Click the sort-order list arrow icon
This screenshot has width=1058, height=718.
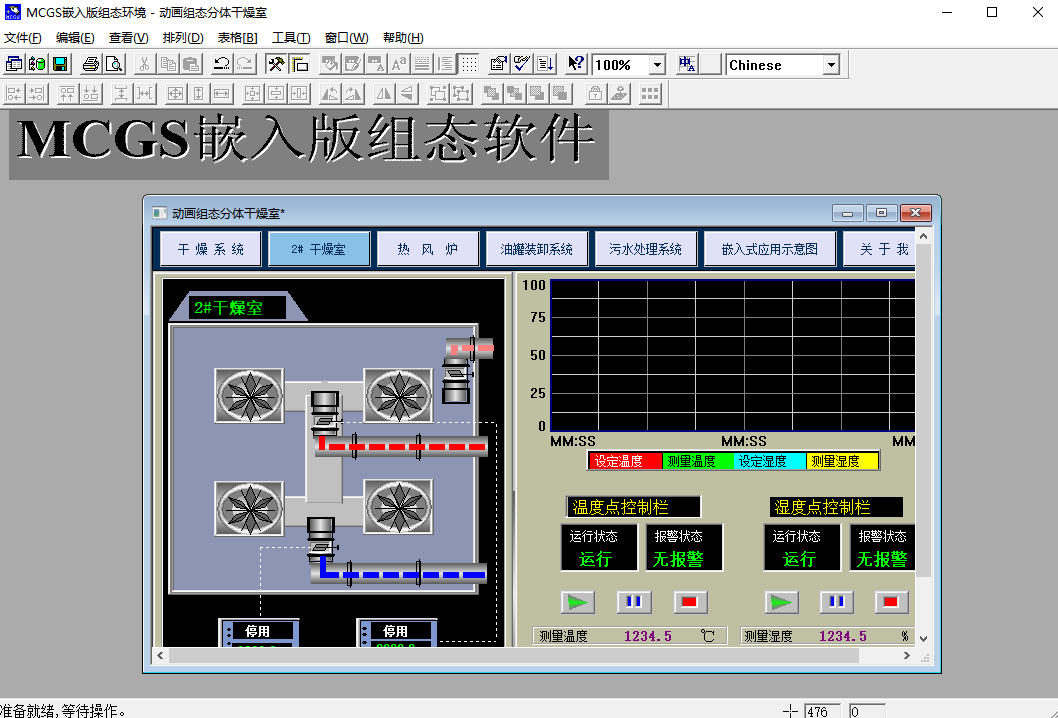pyautogui.click(x=545, y=64)
